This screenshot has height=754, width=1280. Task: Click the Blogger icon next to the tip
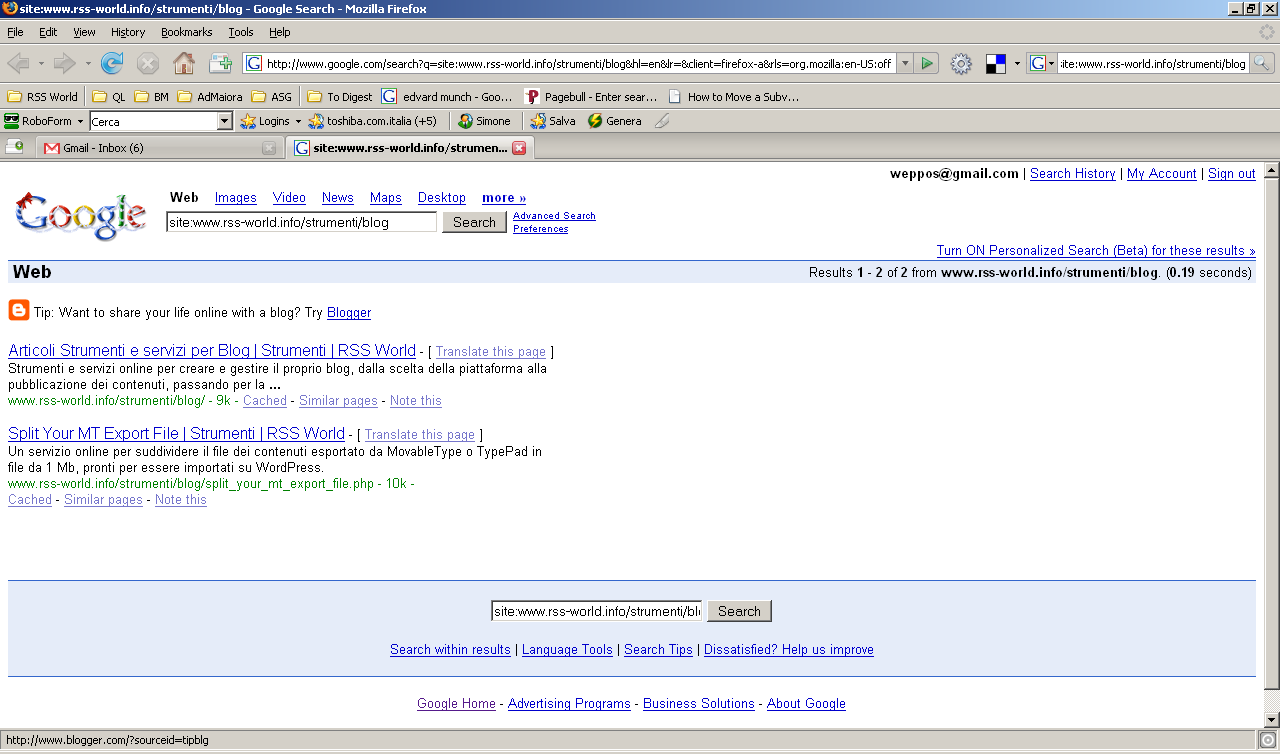19,310
